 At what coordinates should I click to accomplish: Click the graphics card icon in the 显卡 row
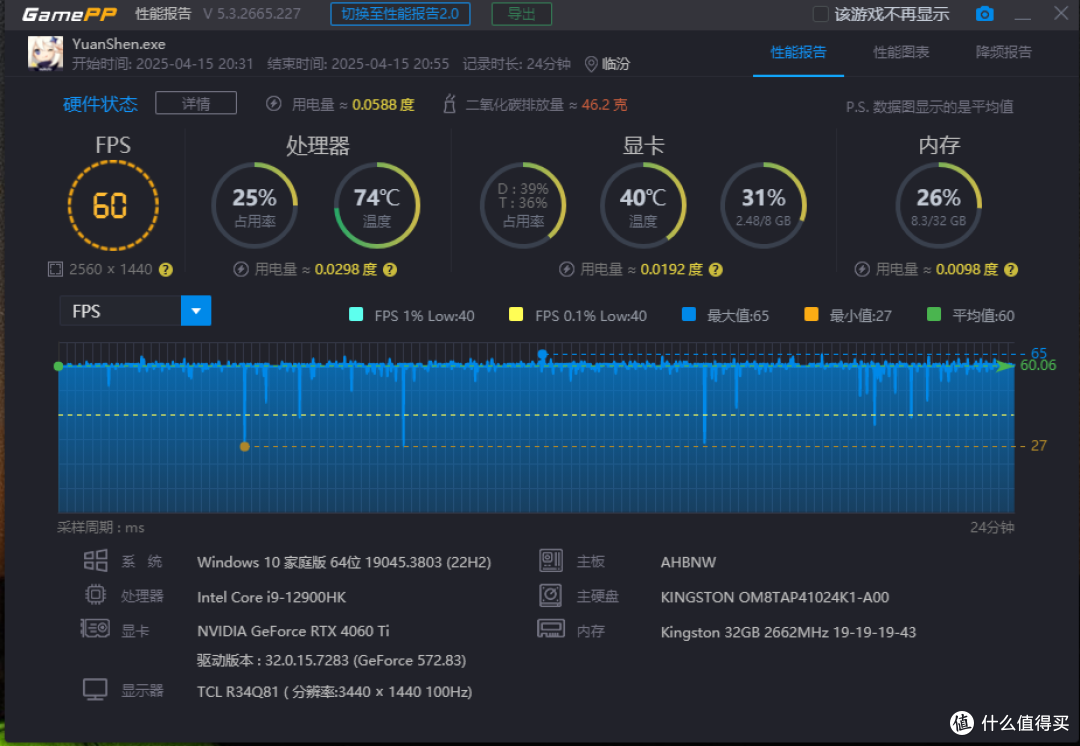click(x=95, y=628)
